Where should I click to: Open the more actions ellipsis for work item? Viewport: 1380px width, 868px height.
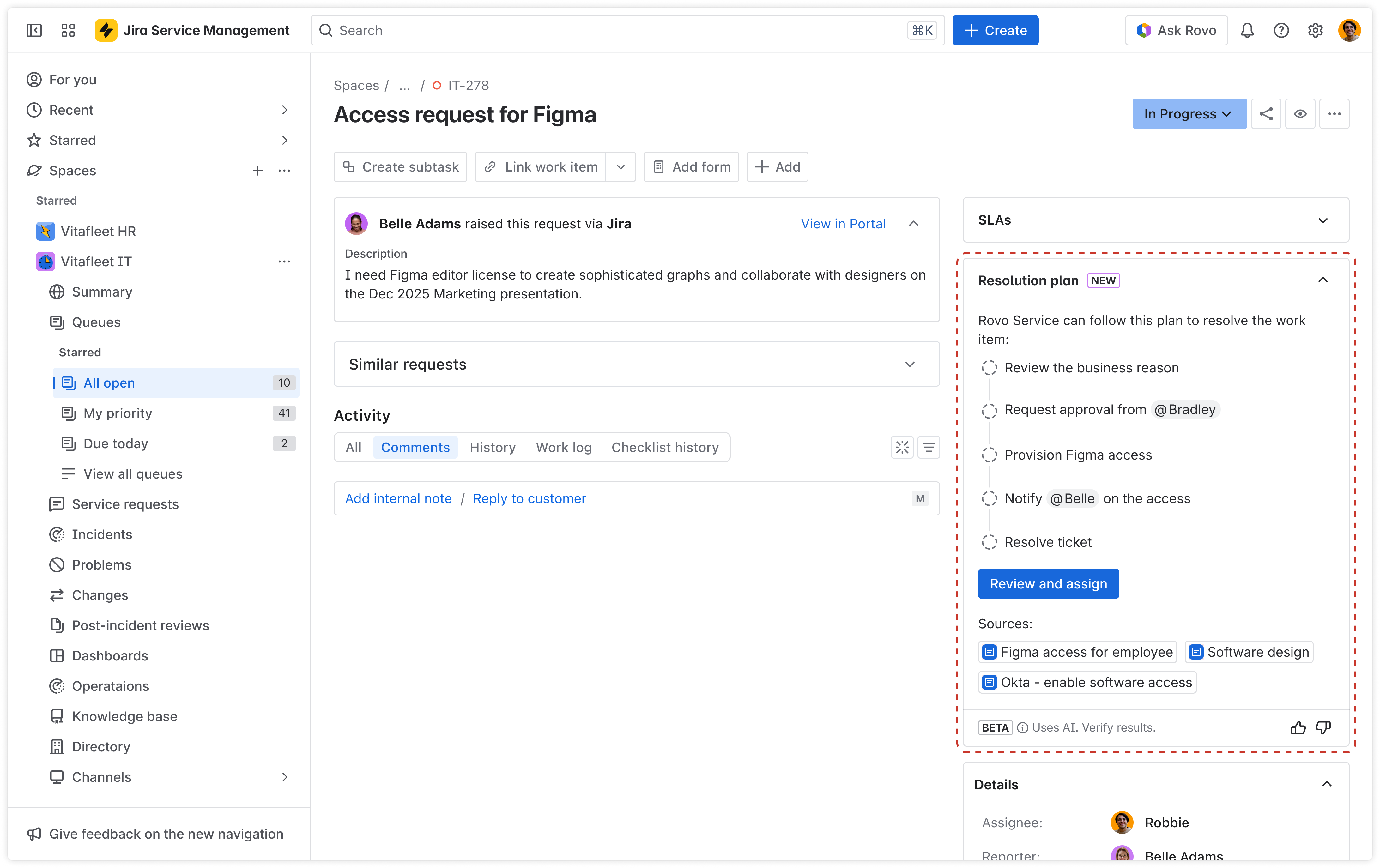coord(1334,113)
